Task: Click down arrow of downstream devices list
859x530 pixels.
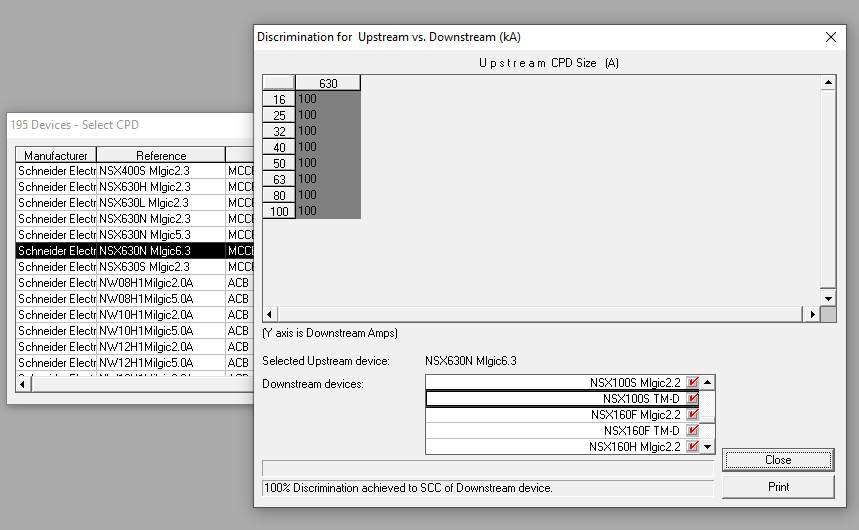Action: point(707,447)
